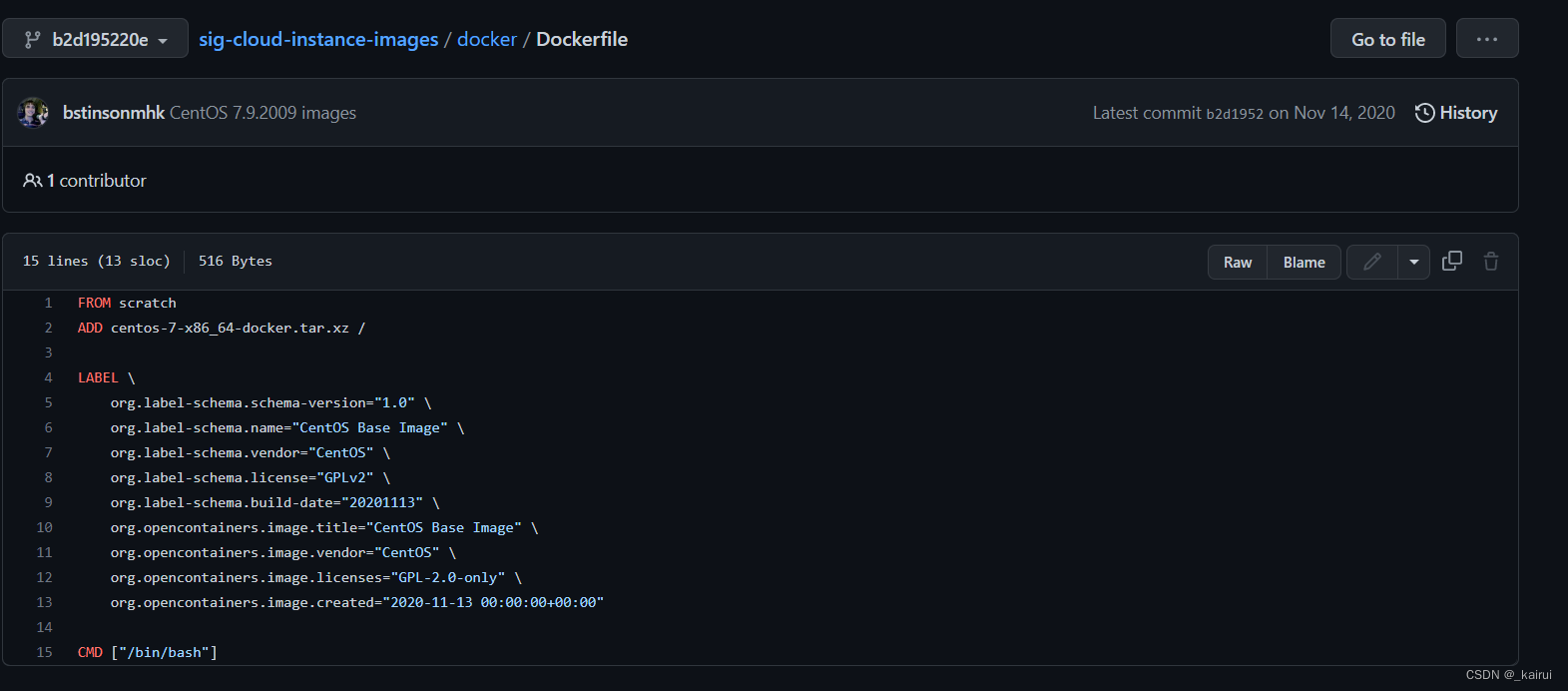This screenshot has height=691, width=1568.
Task: Open latest commit hash b2d1952
Action: [x=1235, y=114]
